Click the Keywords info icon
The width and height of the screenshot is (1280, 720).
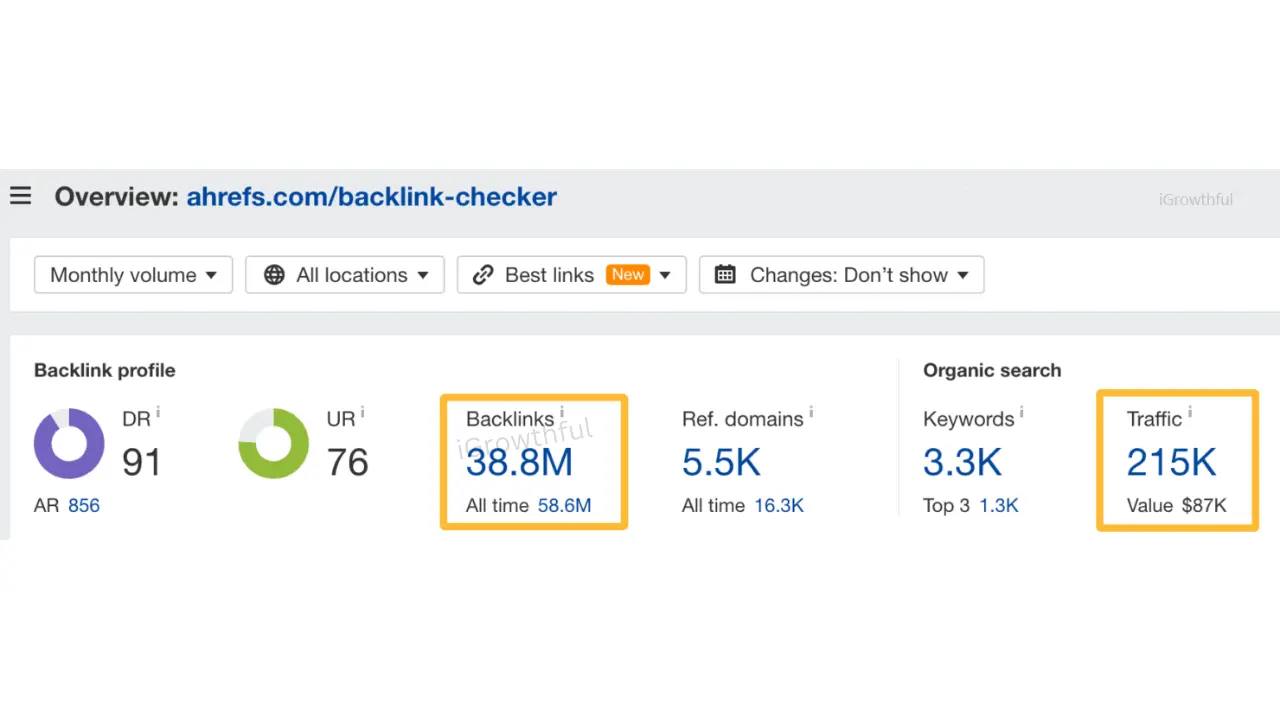[1021, 412]
